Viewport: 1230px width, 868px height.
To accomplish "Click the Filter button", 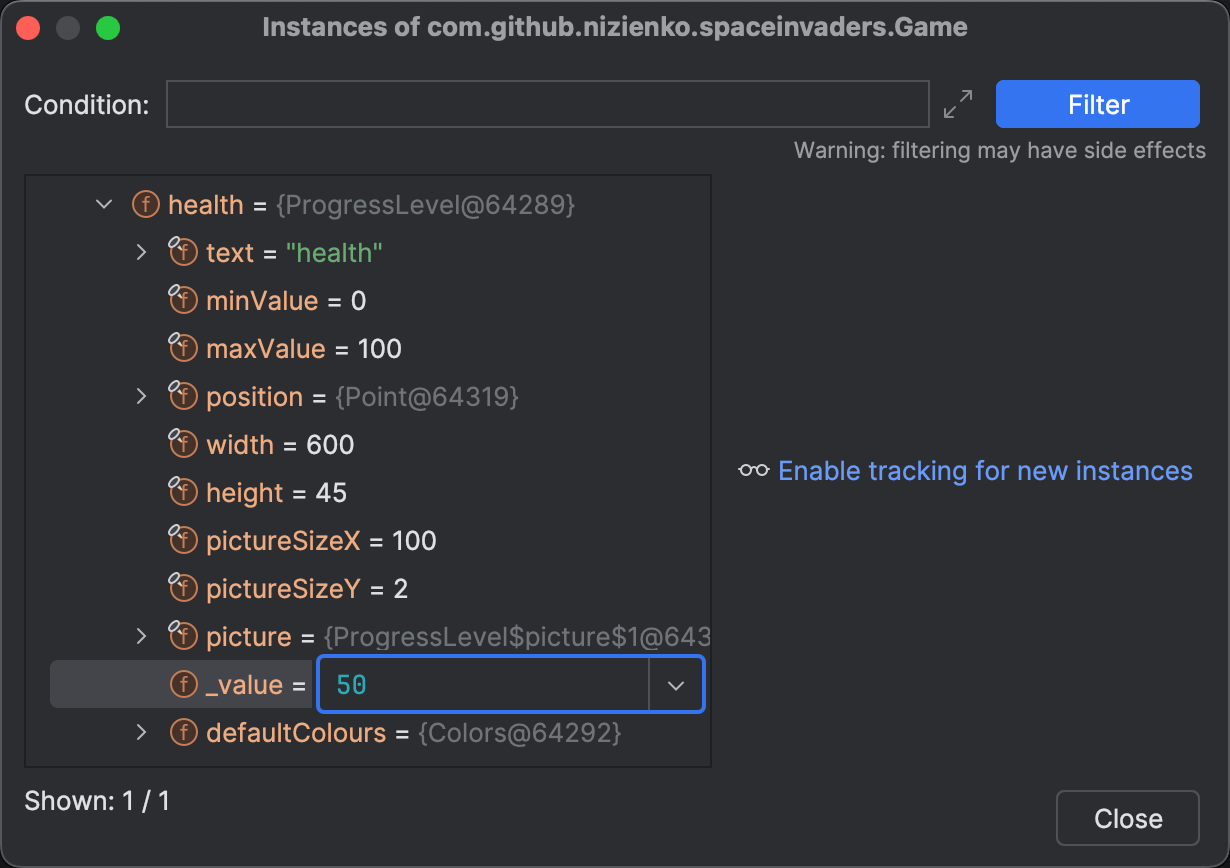I will (1098, 104).
